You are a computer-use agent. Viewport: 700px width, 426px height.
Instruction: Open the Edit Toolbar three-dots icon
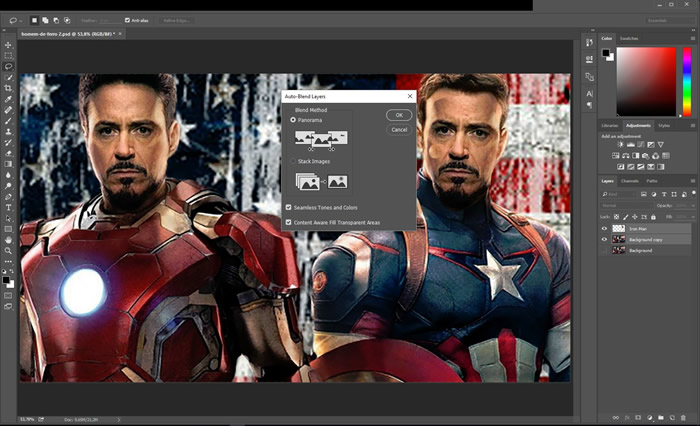(x=8, y=262)
